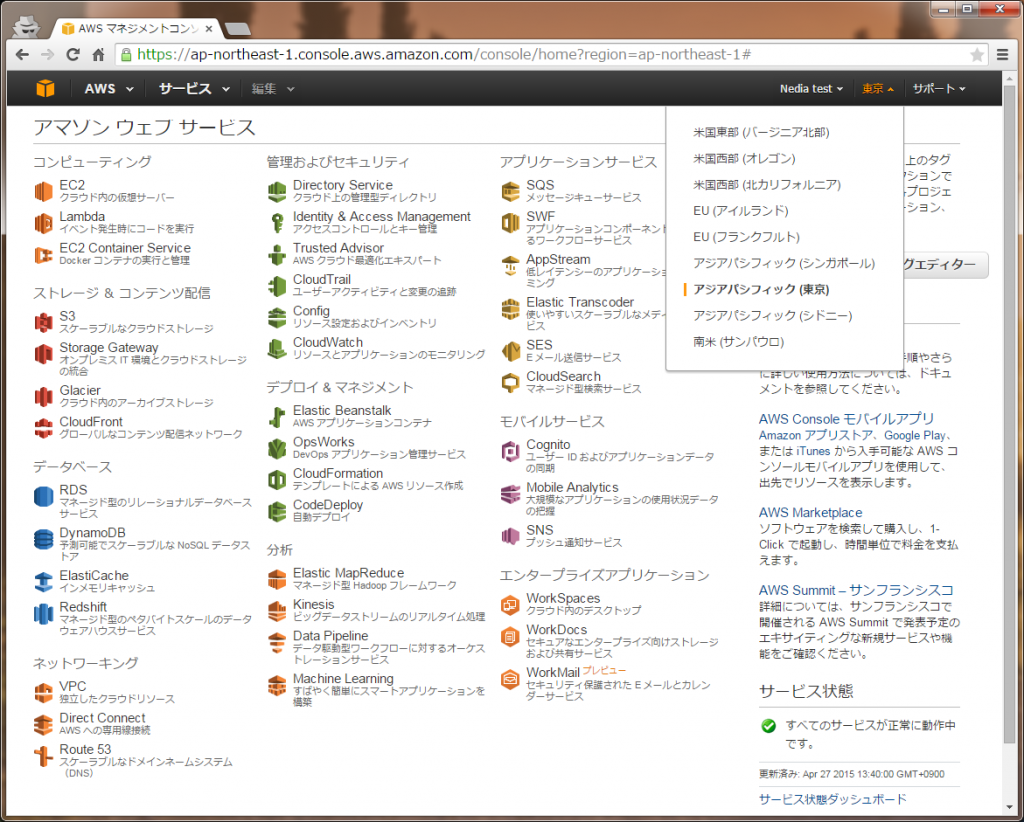Open AWS Console モバイルアプリ link
The image size is (1024, 822).
[846, 419]
